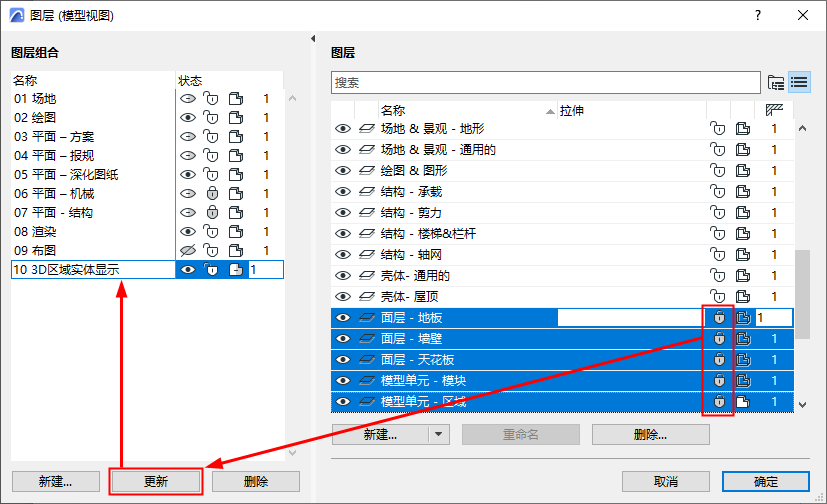827x504 pixels.
Task: Toggle visibility eye of 模型单元 - 模块
Action: pos(343,381)
